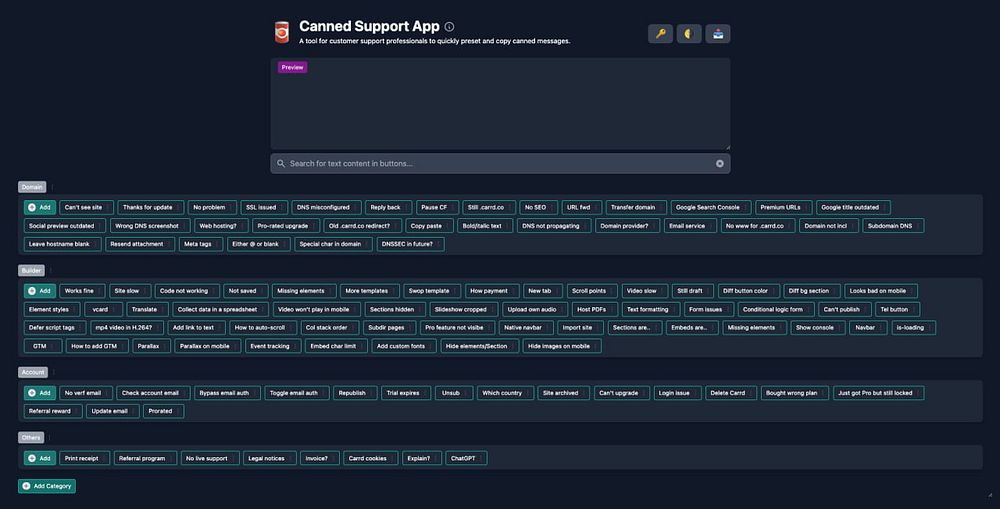Image resolution: width=1000 pixels, height=509 pixels.
Task: Click the Print receipt button
Action: coord(84,458)
